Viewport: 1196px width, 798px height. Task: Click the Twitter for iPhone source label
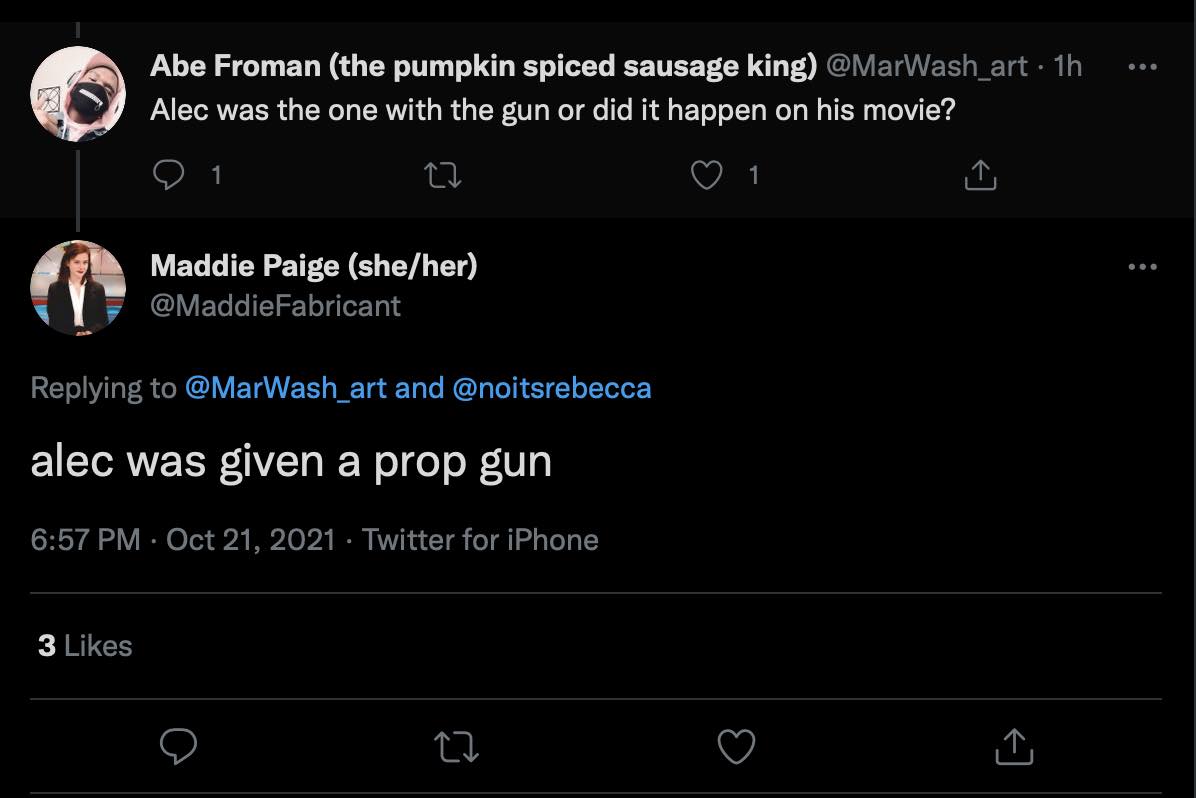click(480, 540)
